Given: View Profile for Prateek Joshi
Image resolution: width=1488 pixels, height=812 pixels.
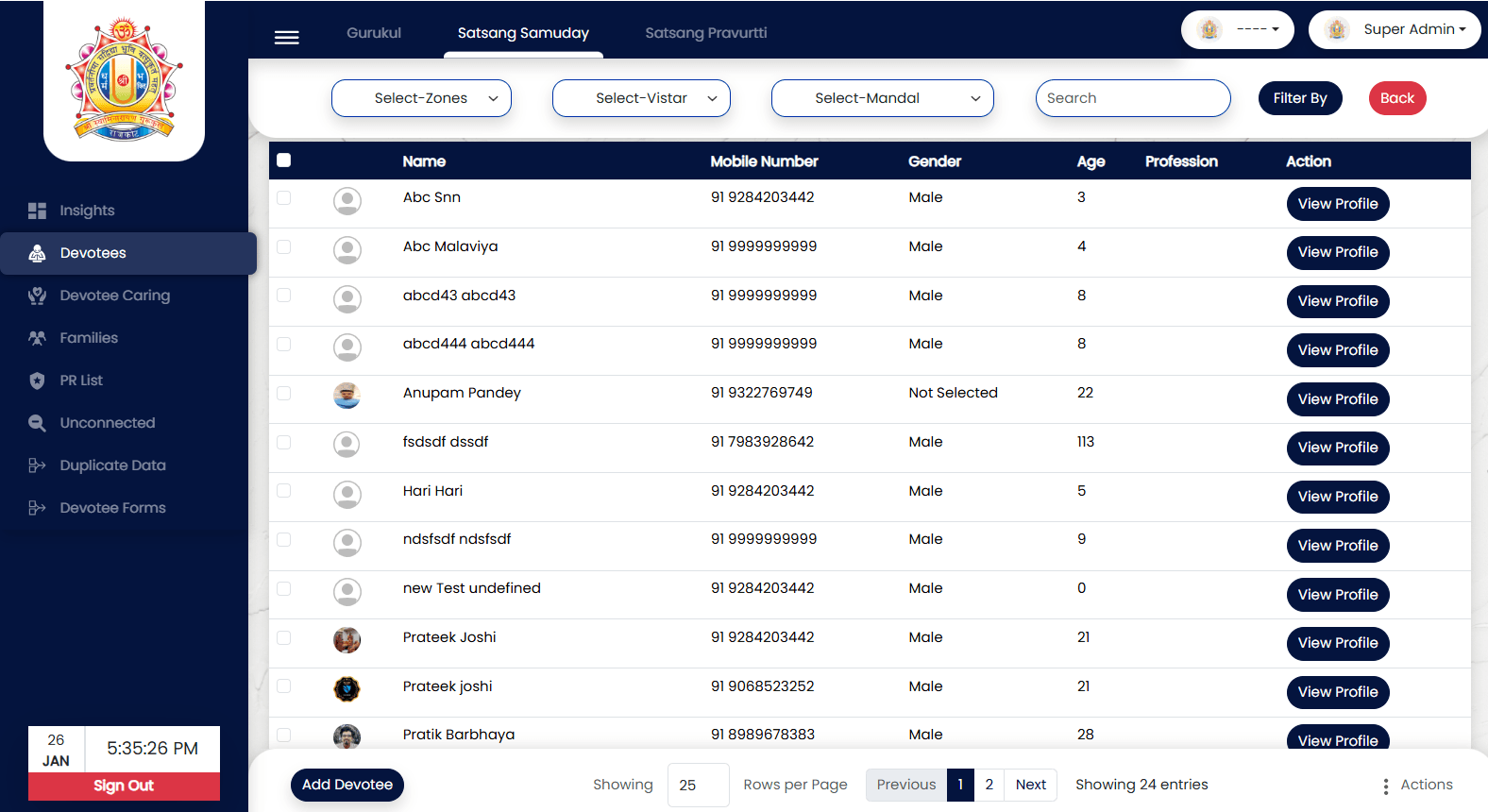Looking at the screenshot, I should coord(1337,643).
